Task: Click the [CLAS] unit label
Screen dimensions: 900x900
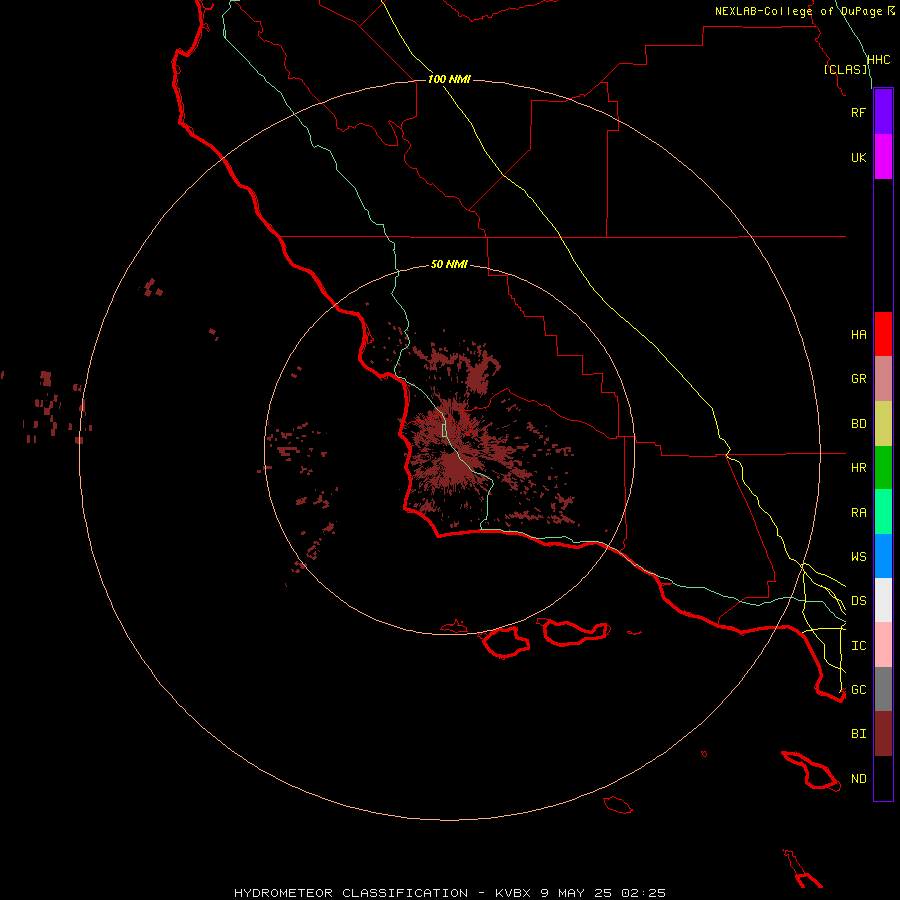Action: (x=845, y=69)
